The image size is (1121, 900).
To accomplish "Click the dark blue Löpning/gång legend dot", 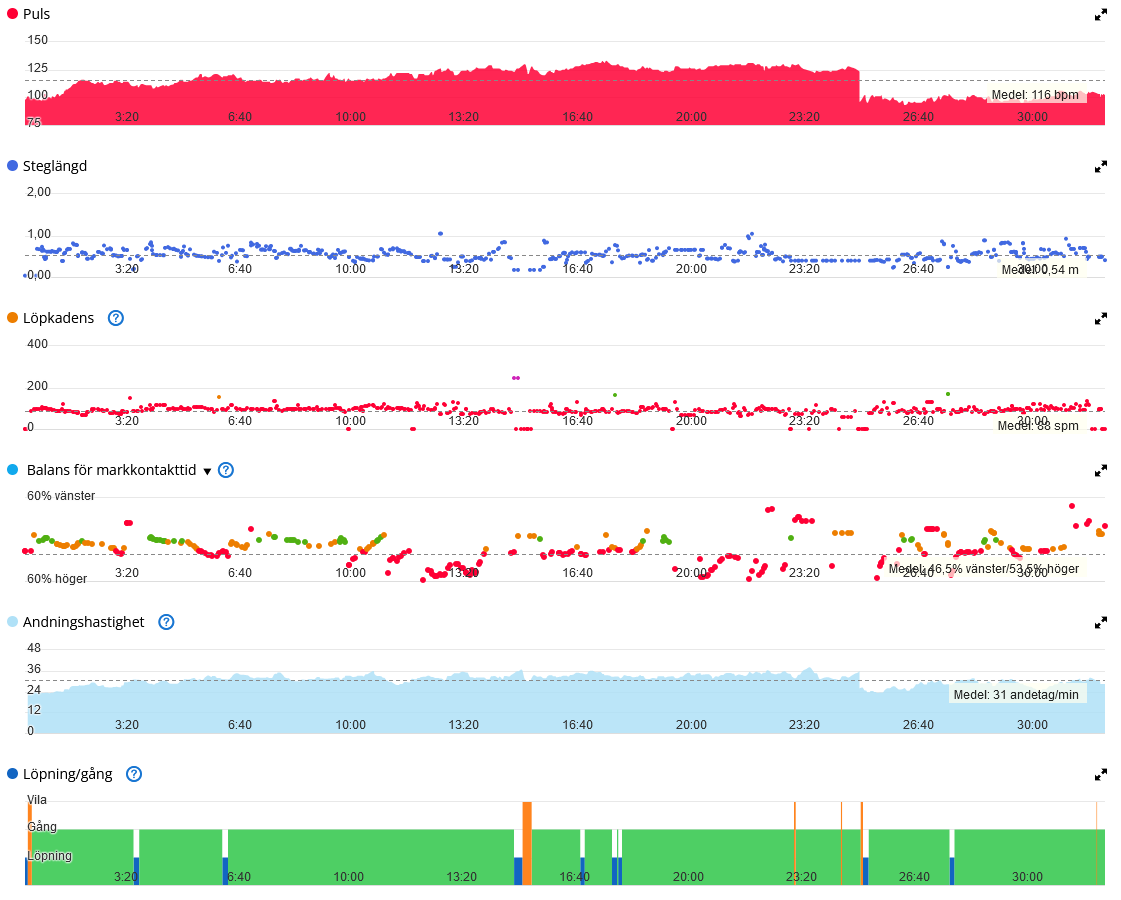I will 12,774.
